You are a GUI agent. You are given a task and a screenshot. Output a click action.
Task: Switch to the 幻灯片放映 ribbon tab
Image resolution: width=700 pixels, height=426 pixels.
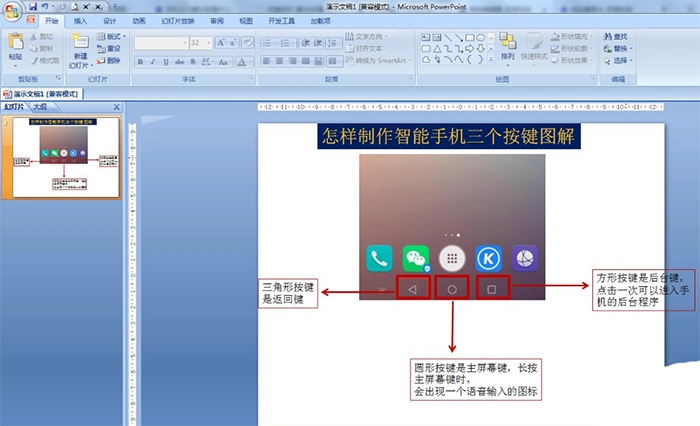[178, 21]
